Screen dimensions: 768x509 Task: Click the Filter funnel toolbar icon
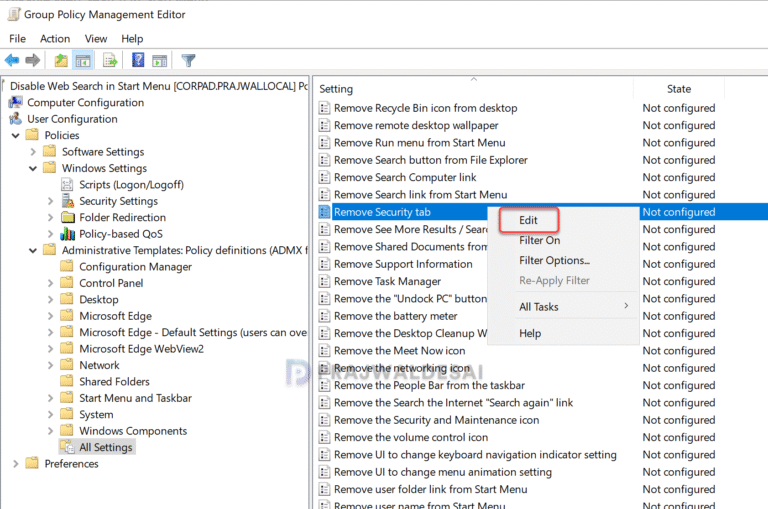pos(189,61)
